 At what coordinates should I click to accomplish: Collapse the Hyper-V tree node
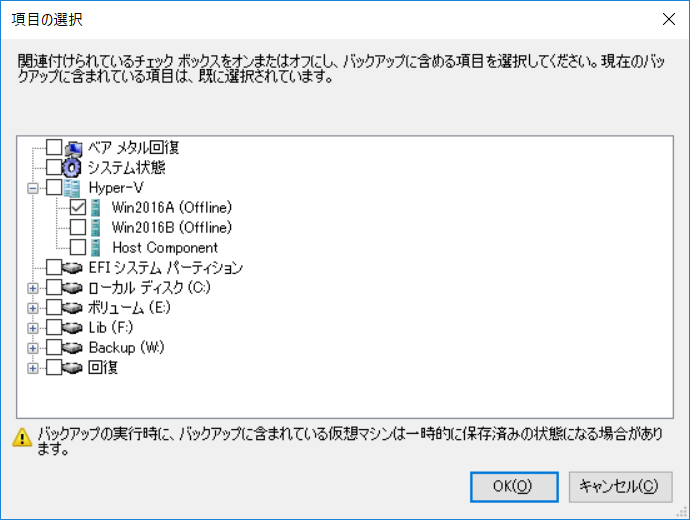click(x=33, y=188)
